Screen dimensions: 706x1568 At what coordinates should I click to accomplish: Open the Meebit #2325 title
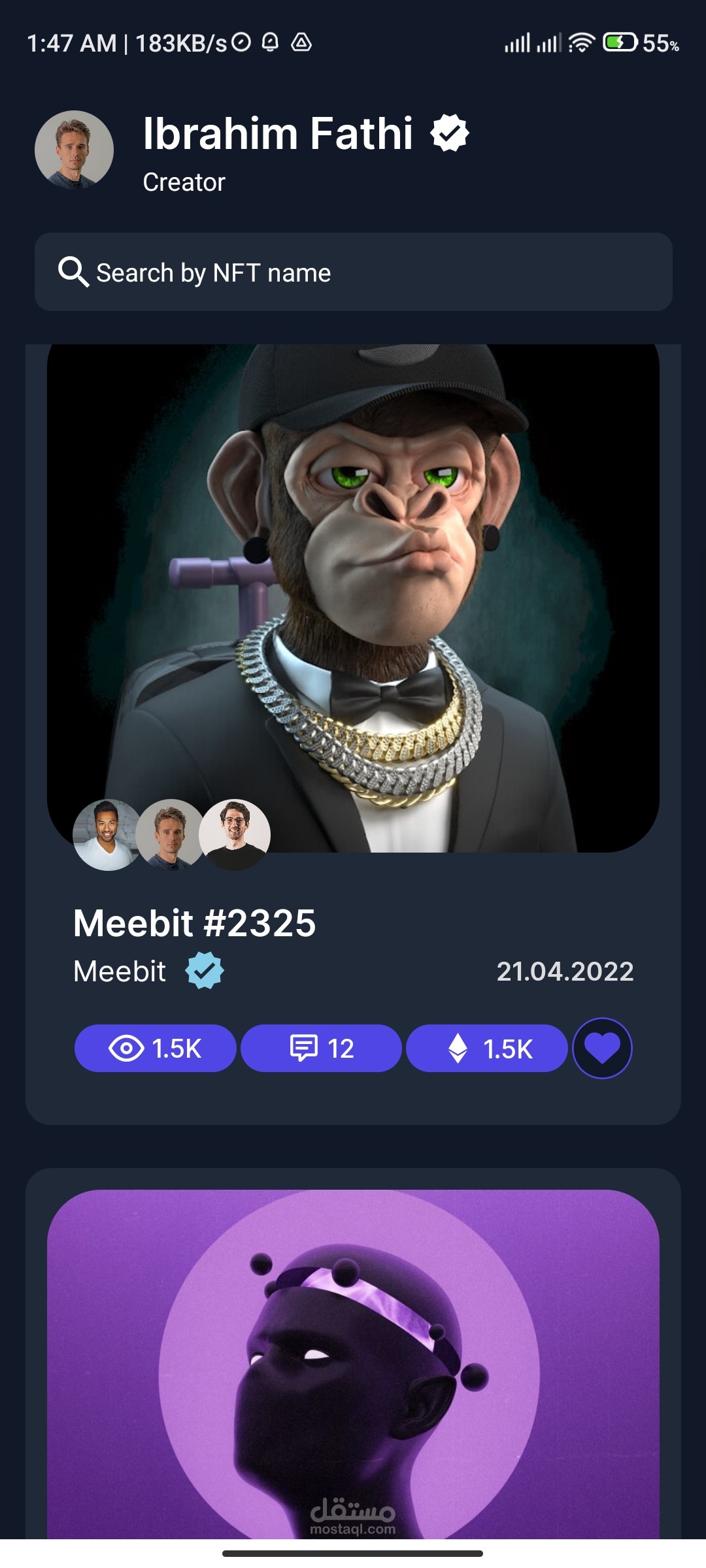[x=195, y=923]
